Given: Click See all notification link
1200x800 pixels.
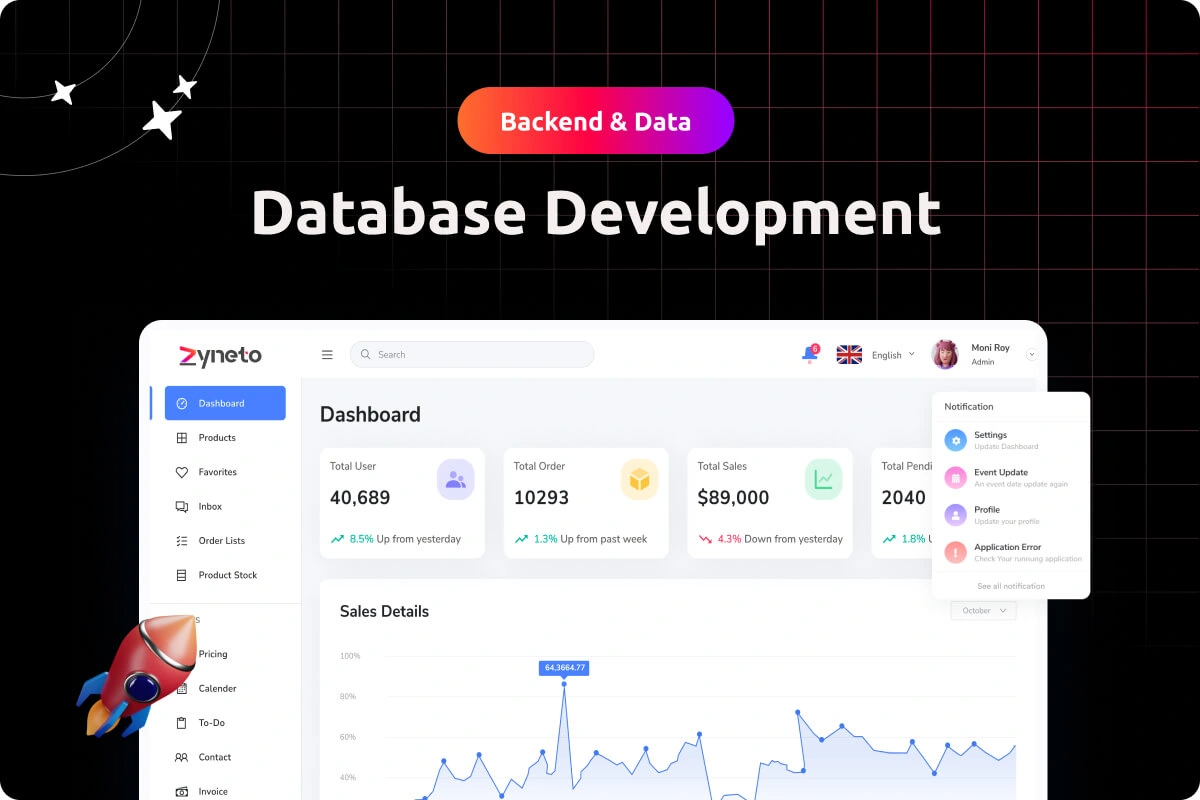Looking at the screenshot, I should [1011, 586].
